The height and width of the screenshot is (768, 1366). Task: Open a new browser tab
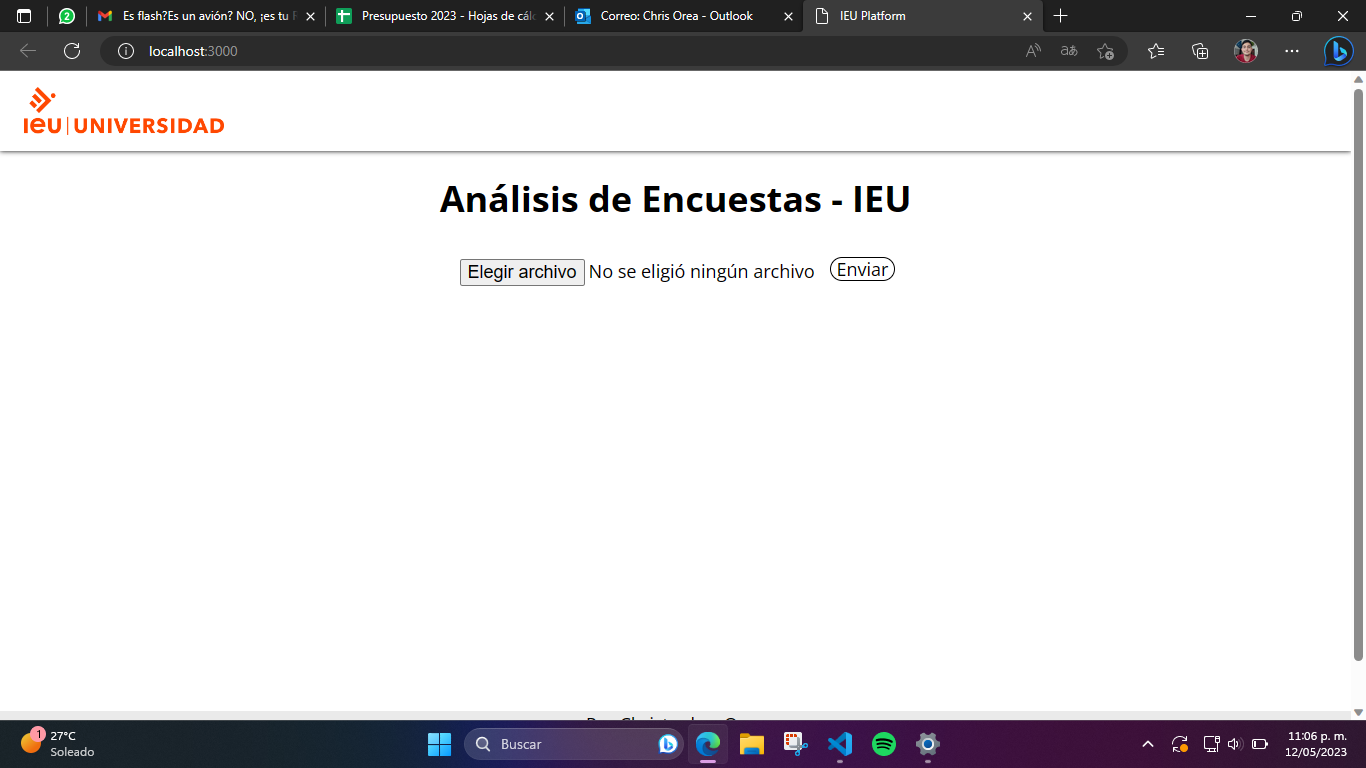pos(1061,16)
